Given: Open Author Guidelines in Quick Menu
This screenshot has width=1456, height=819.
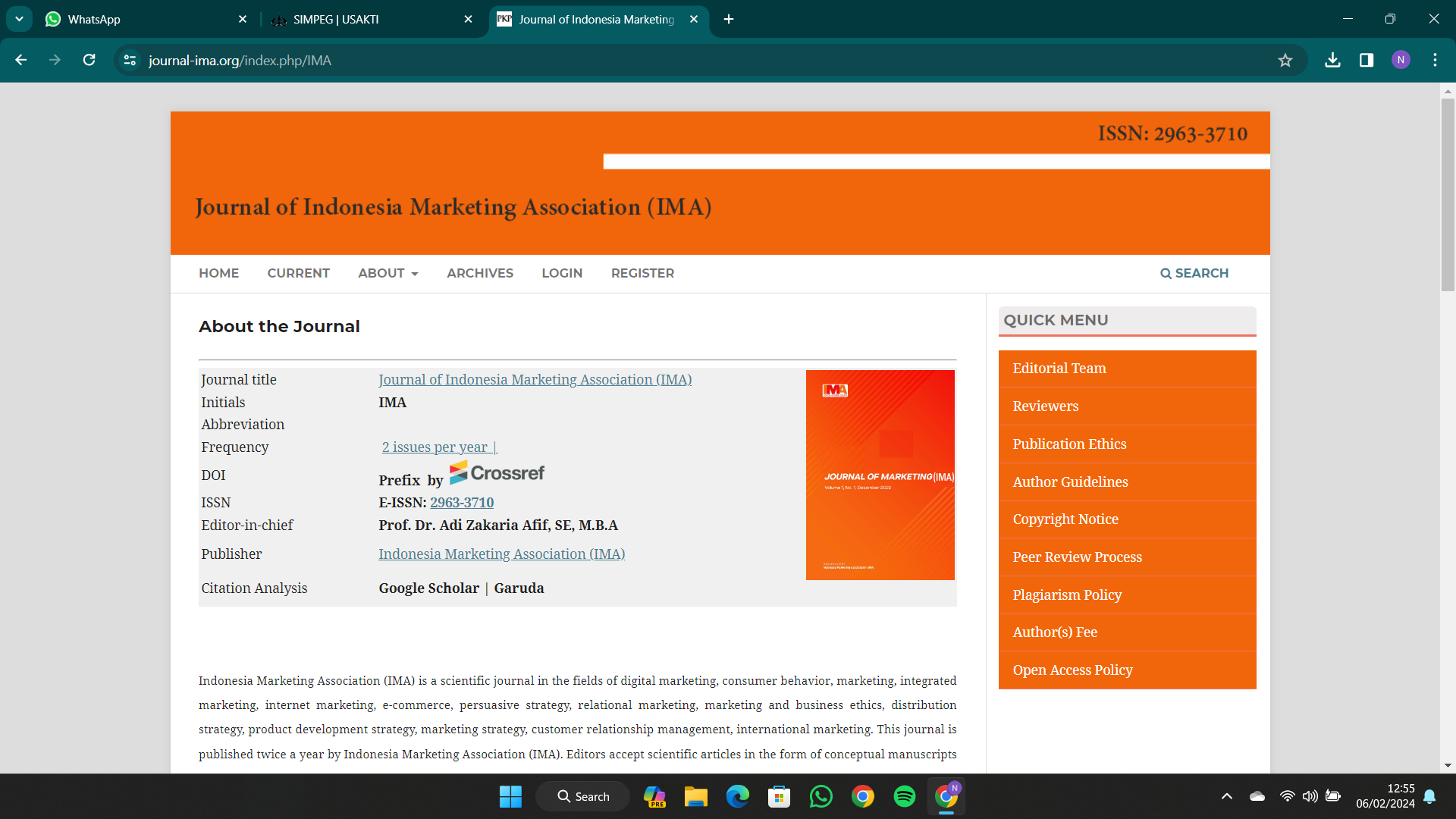Looking at the screenshot, I should 1127,482.
